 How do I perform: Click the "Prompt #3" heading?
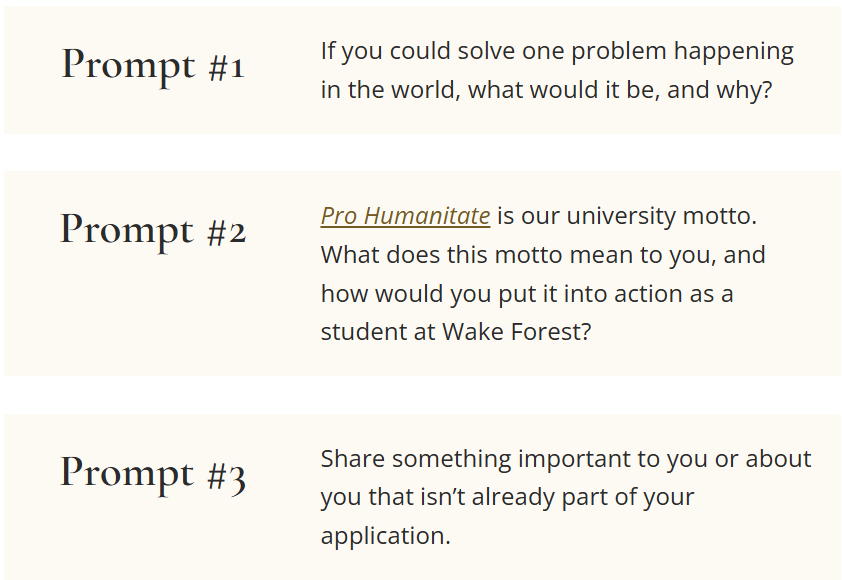point(153,472)
